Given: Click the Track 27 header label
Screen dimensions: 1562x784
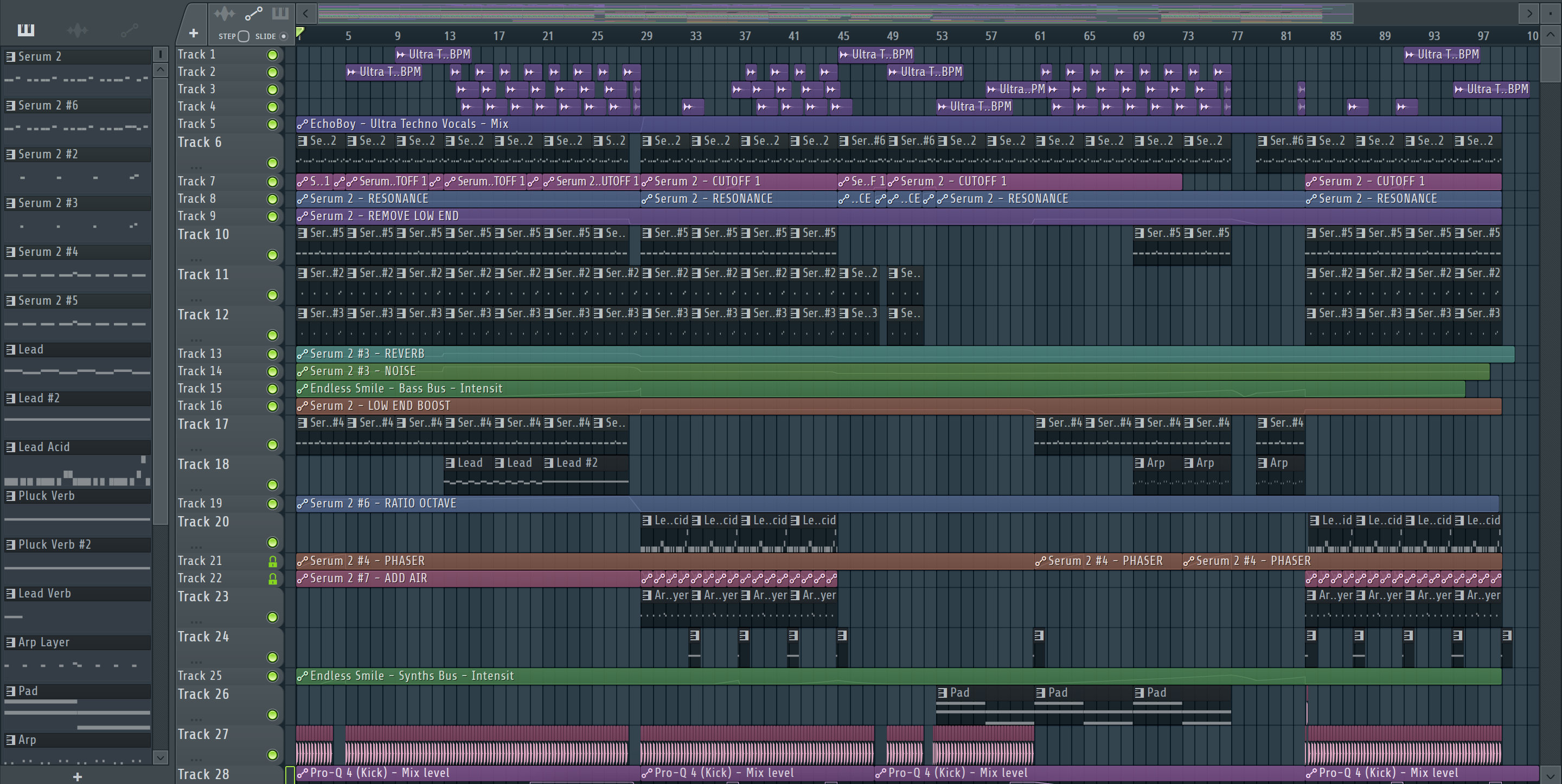Looking at the screenshot, I should [203, 735].
